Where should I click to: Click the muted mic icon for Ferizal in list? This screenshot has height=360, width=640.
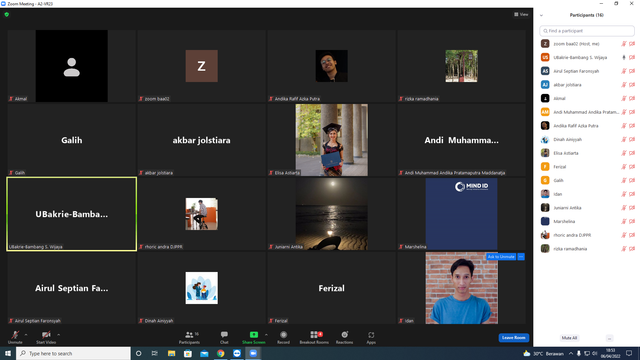click(x=624, y=167)
